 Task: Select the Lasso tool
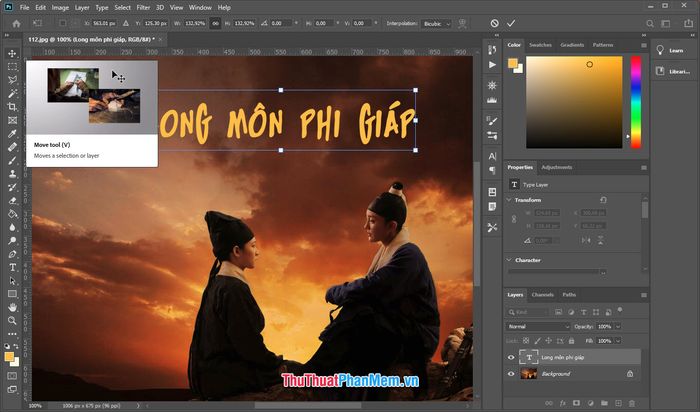point(12,80)
